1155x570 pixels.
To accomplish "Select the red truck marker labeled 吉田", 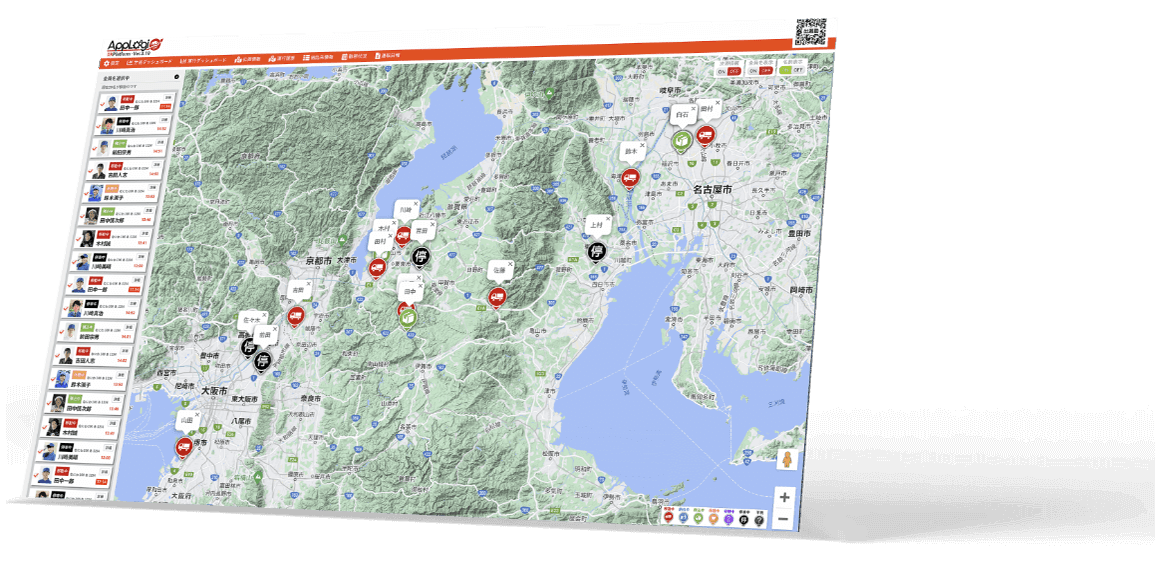I will click(x=295, y=317).
